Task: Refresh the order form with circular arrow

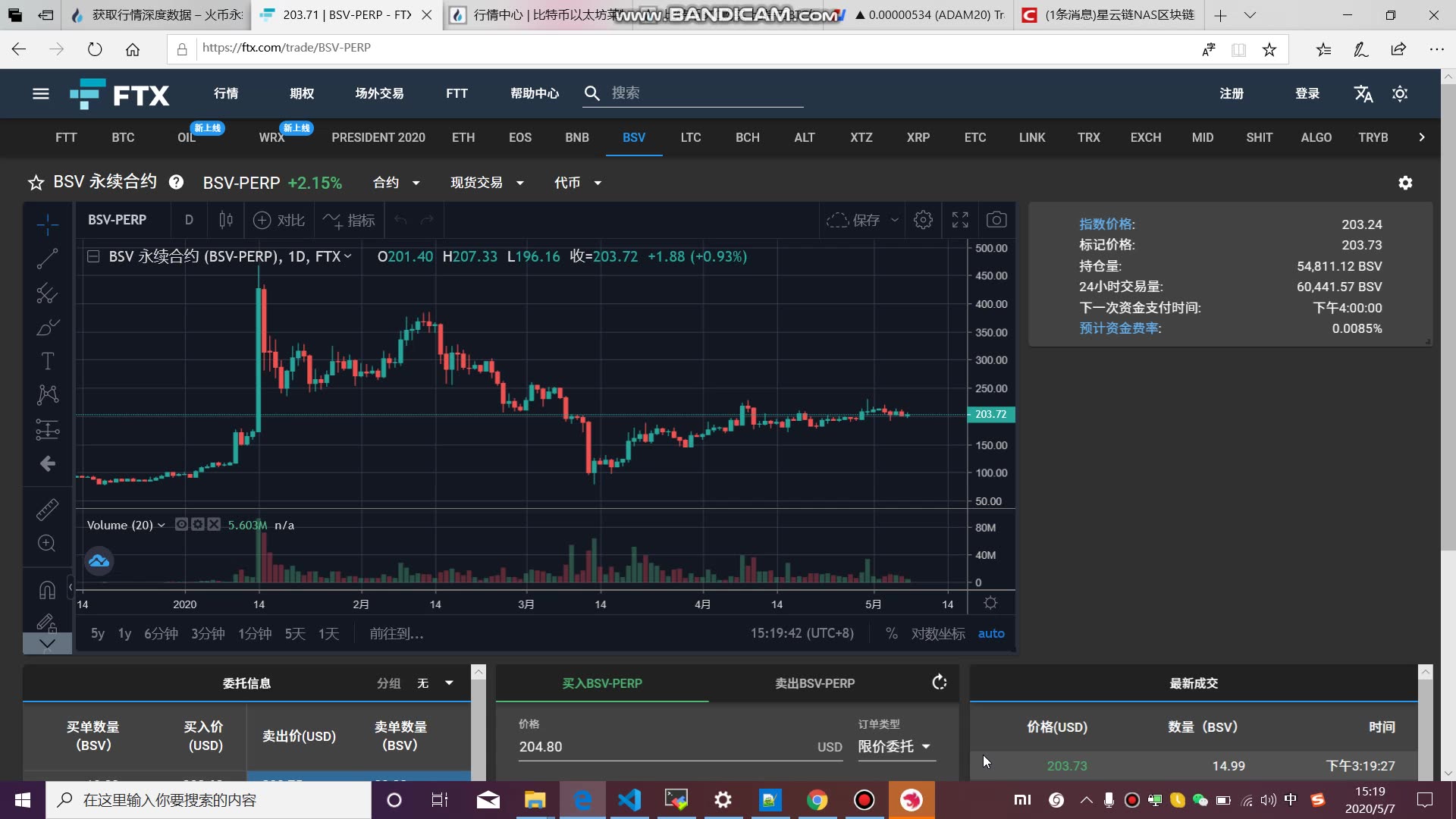Action: 940,682
